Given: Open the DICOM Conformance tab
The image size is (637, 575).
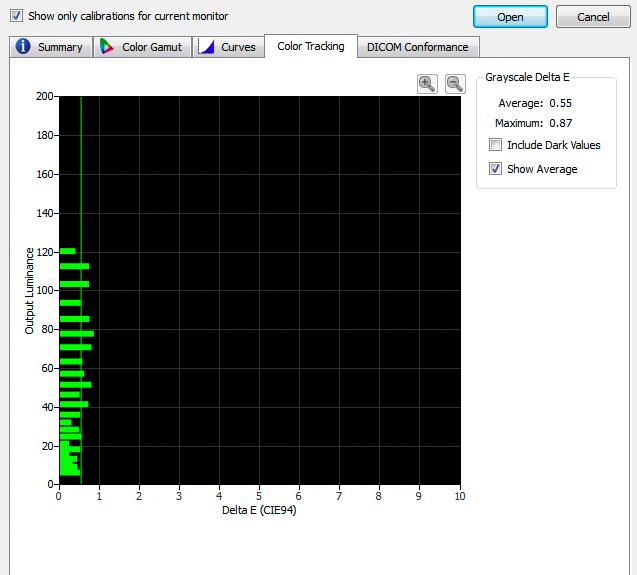Looking at the screenshot, I should 418,47.
